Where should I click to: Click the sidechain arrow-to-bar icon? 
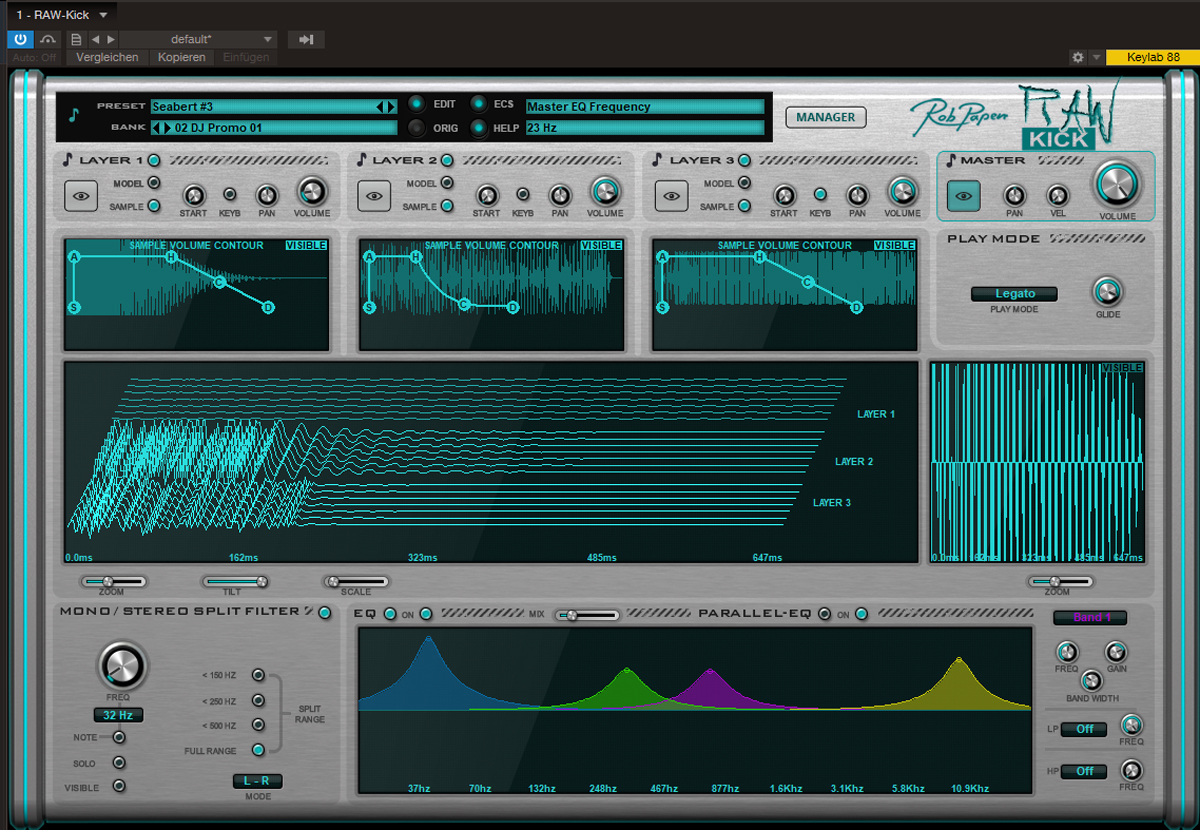point(306,39)
